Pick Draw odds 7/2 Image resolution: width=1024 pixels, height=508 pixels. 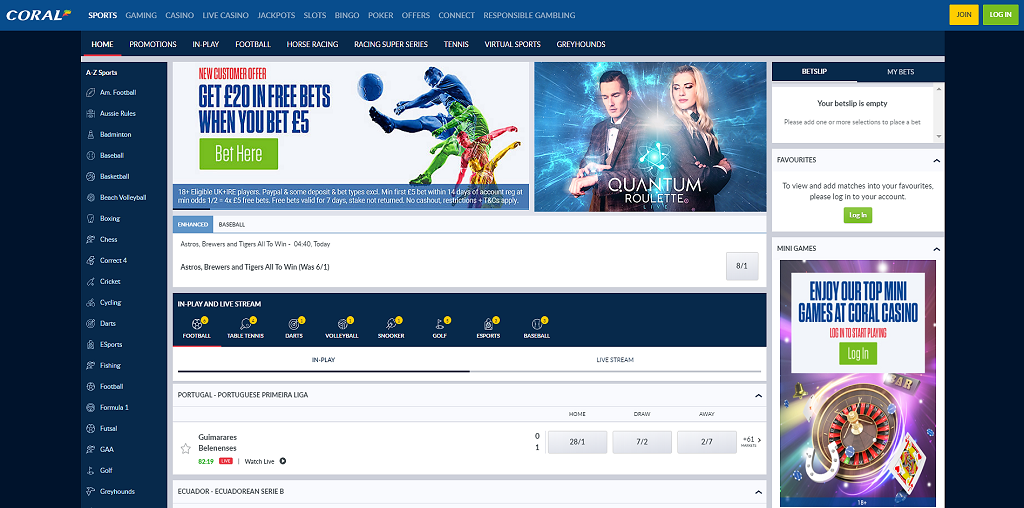(641, 442)
